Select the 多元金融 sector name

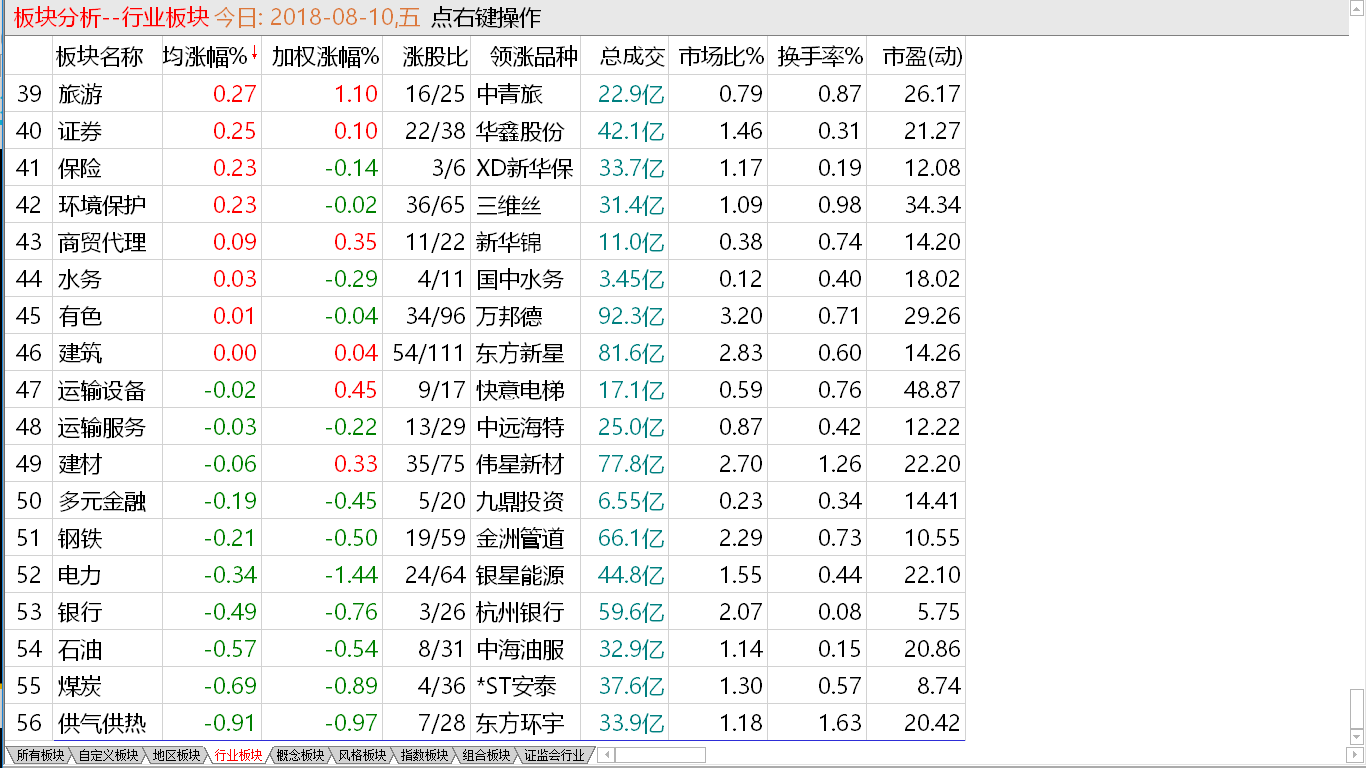click(102, 501)
